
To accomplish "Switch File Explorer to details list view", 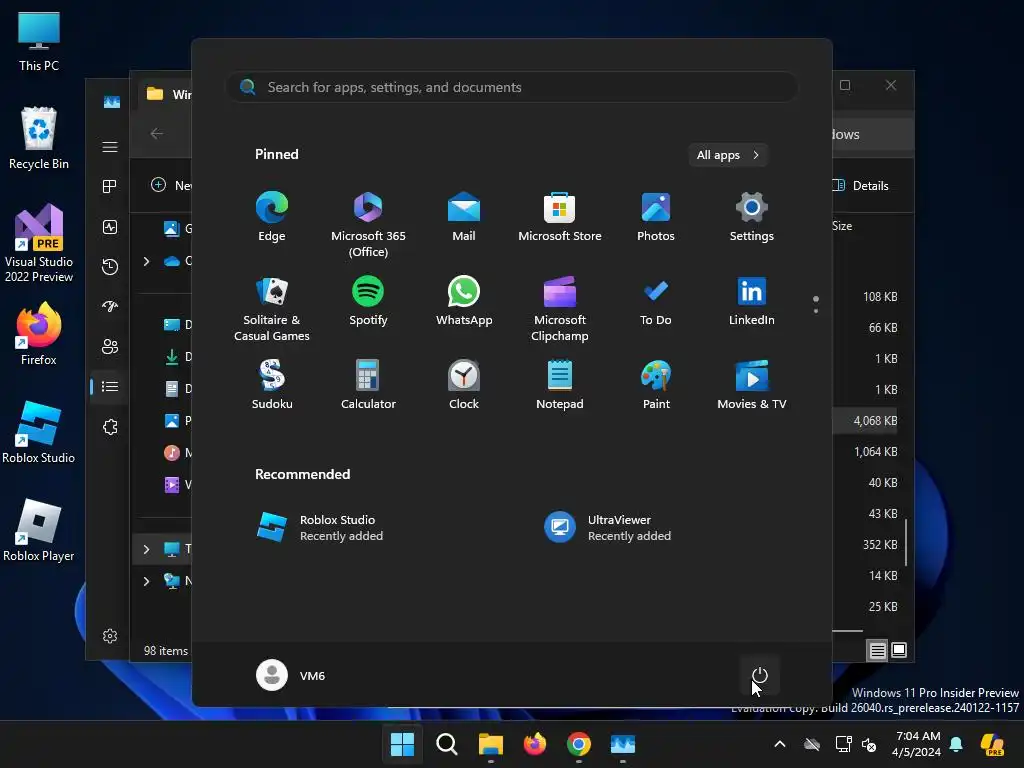I will (x=877, y=650).
